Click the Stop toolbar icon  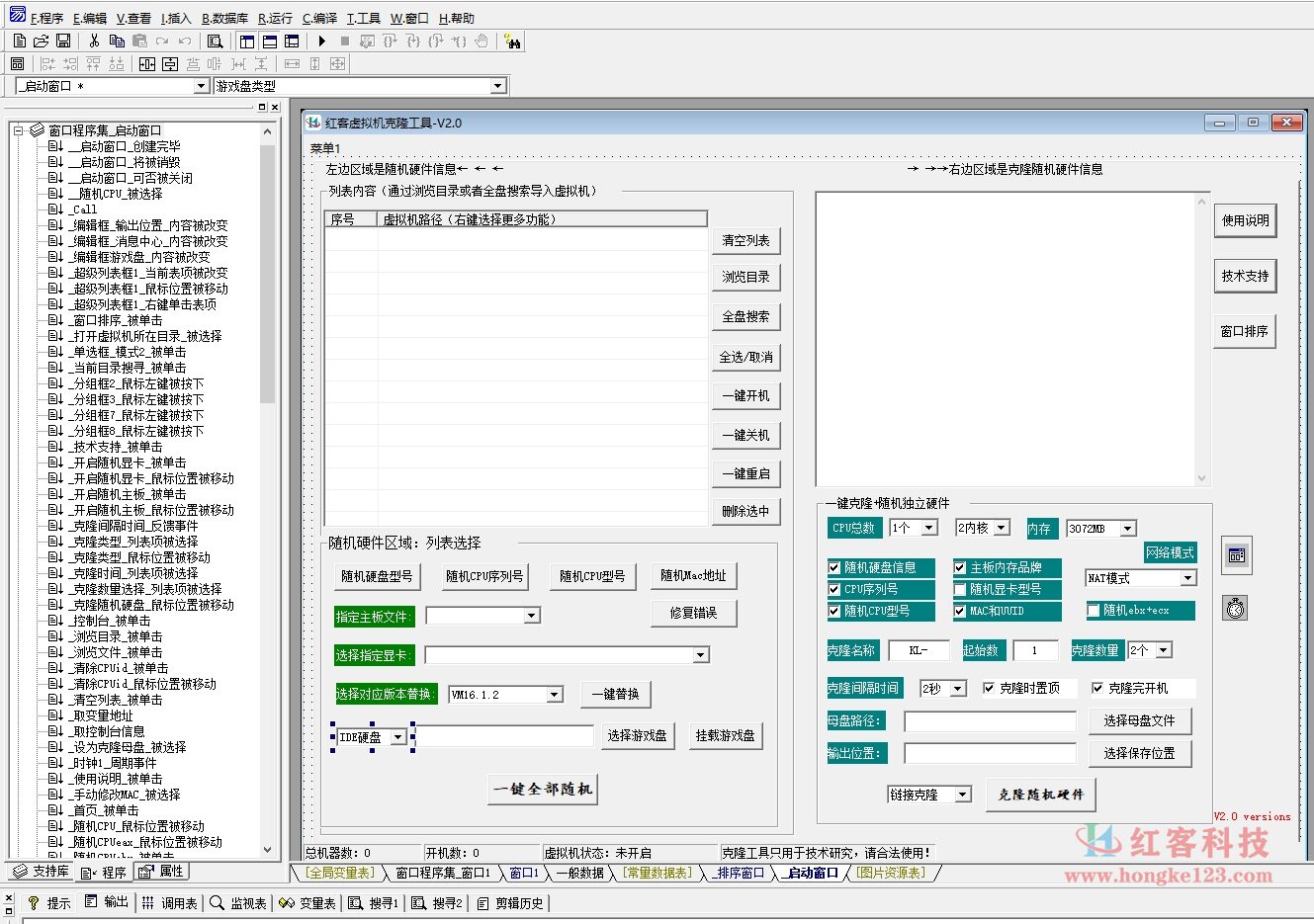coord(345,42)
